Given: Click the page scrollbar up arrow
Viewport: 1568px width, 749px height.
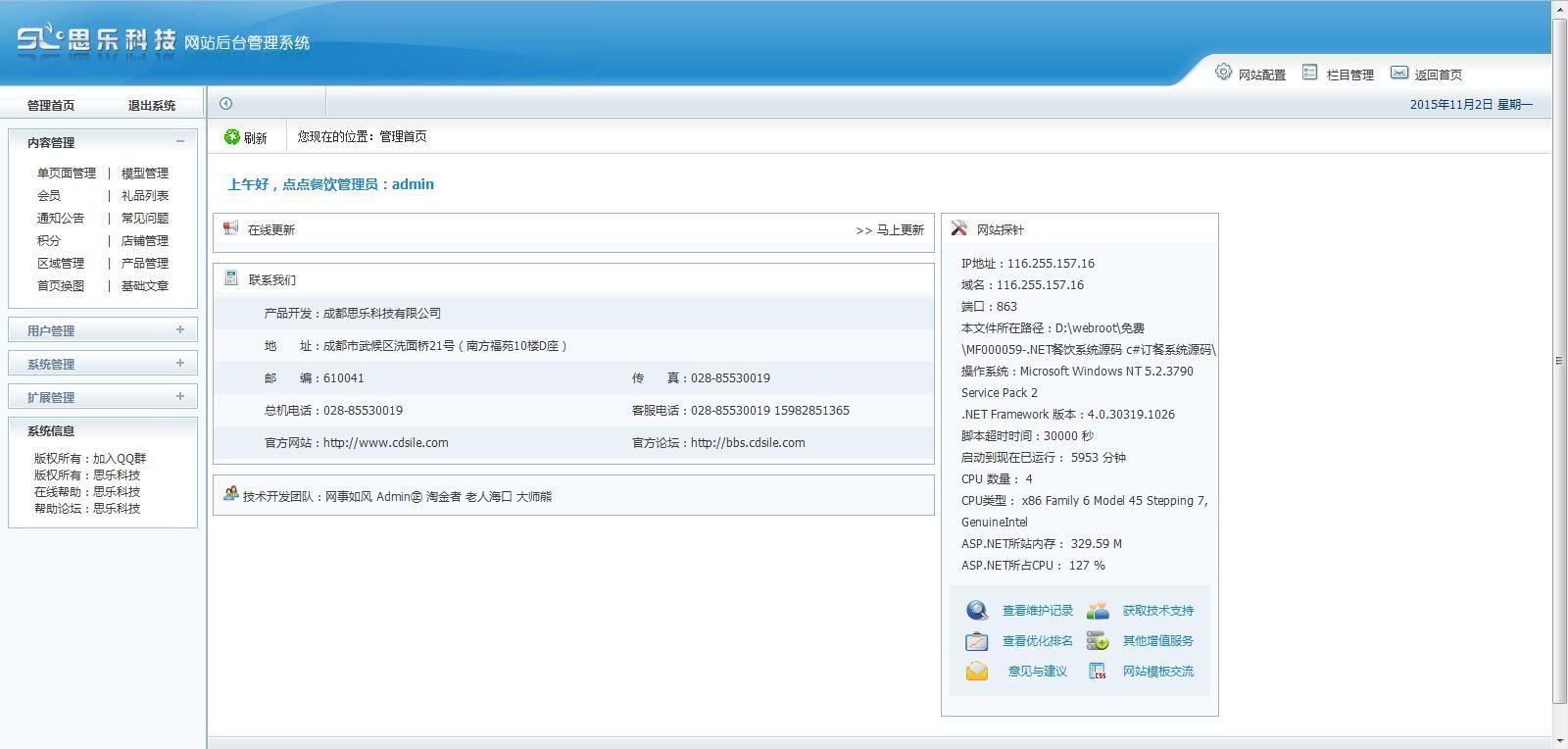Looking at the screenshot, I should pos(1559,8).
